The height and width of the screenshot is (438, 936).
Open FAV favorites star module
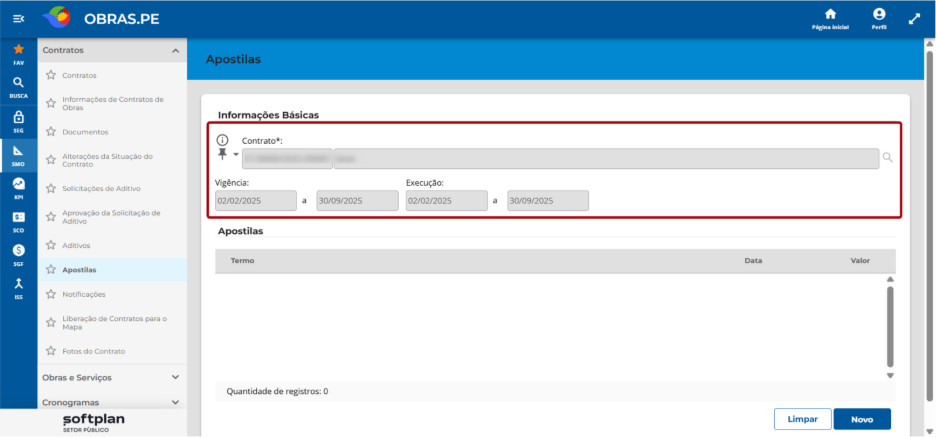point(19,54)
